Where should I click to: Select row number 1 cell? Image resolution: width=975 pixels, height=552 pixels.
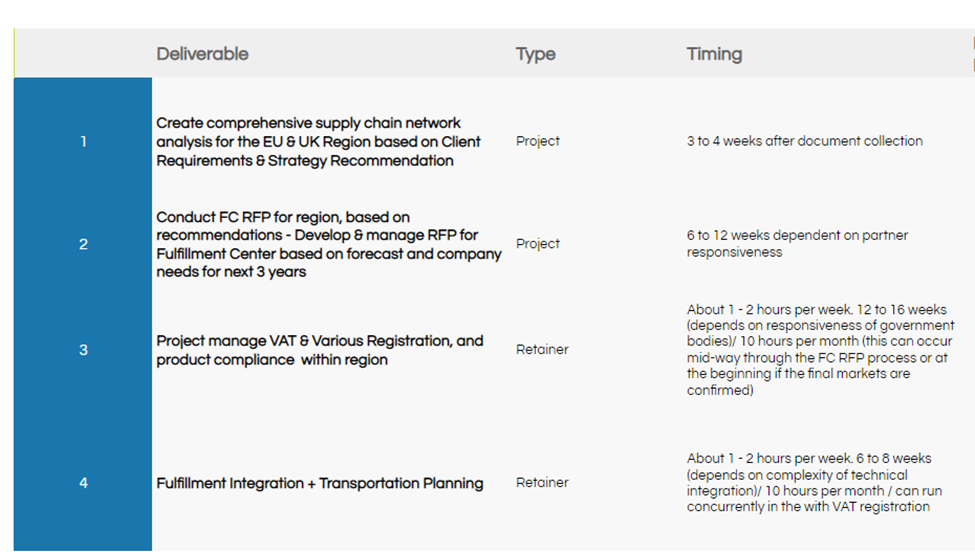point(83,142)
